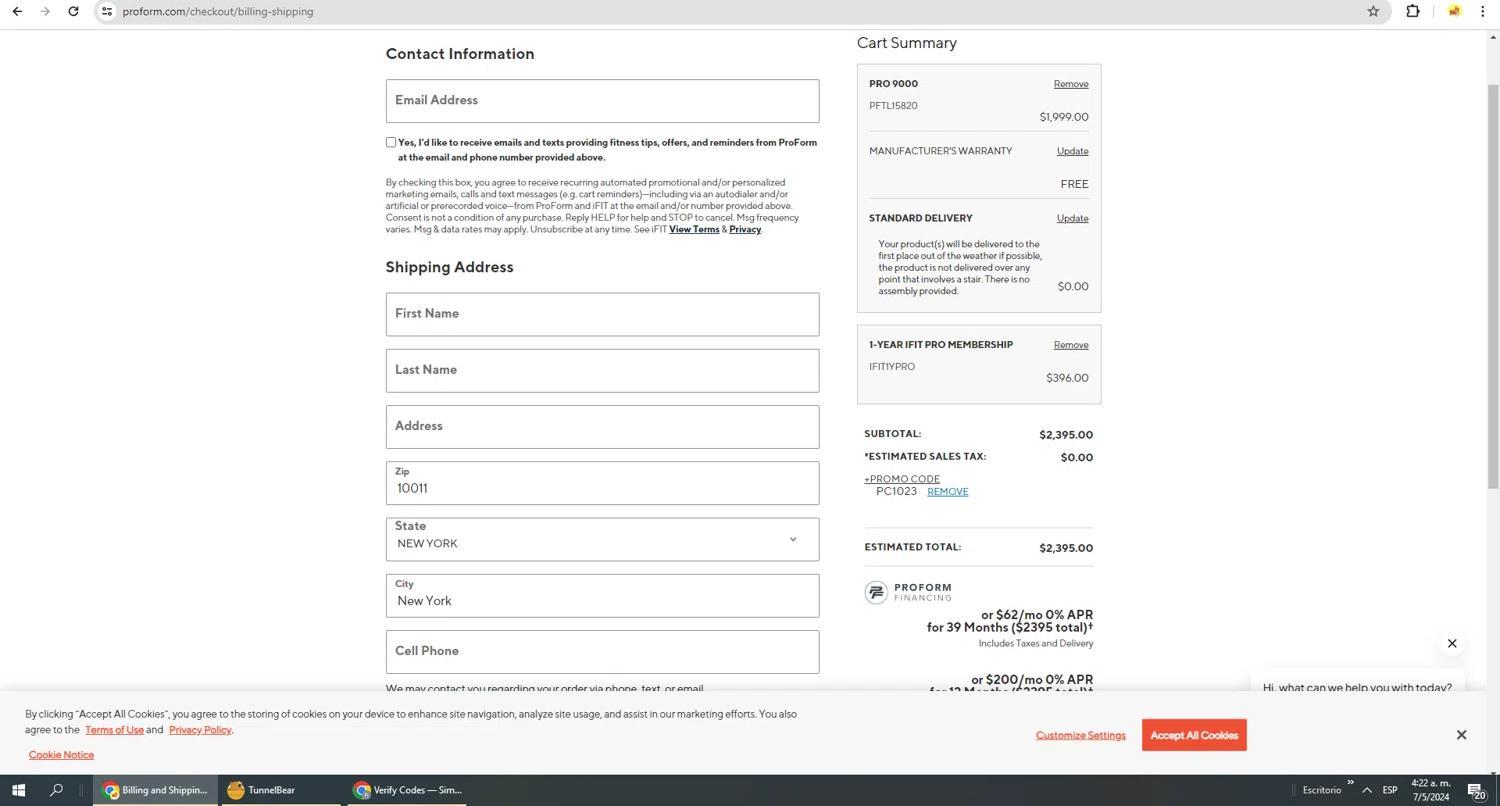This screenshot has width=1500, height=806.
Task: Open the ESP language indicator in taskbar
Action: coord(1390,790)
